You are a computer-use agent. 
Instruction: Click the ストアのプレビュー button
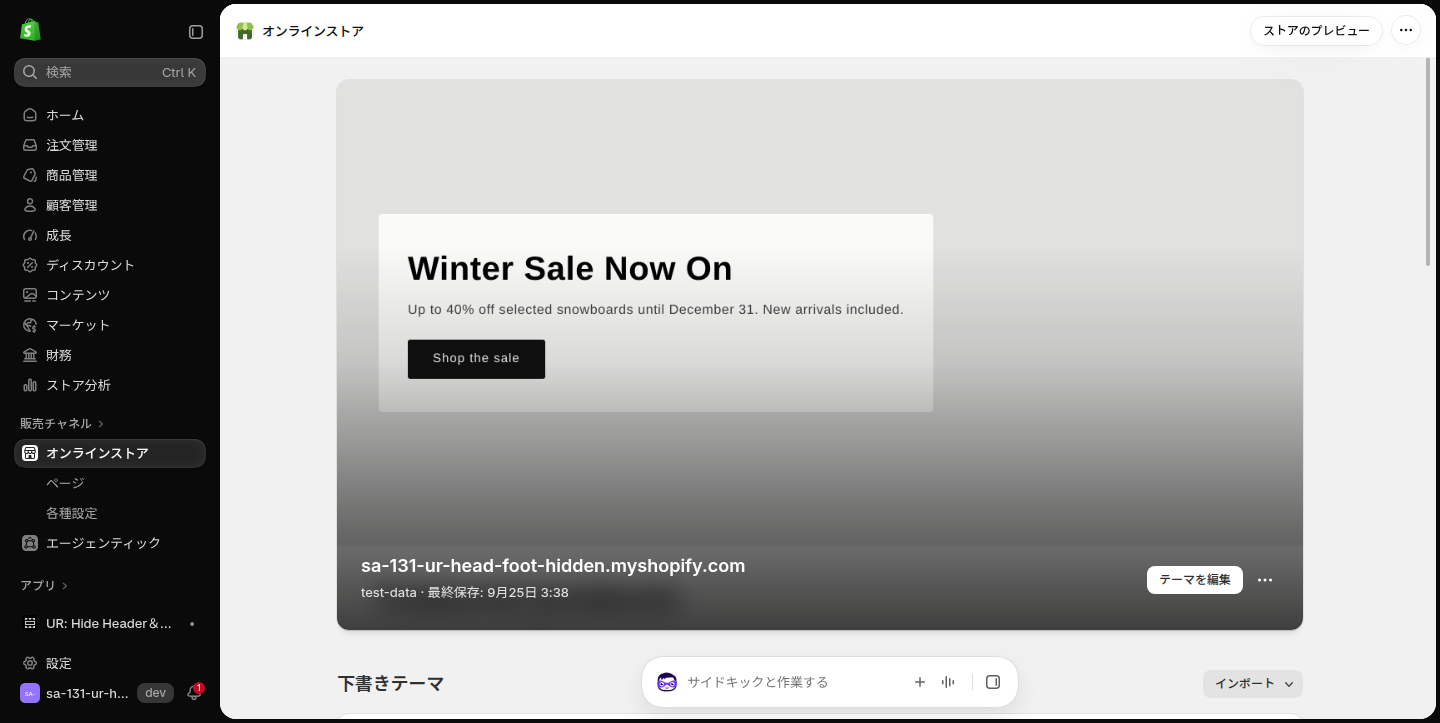(1316, 30)
